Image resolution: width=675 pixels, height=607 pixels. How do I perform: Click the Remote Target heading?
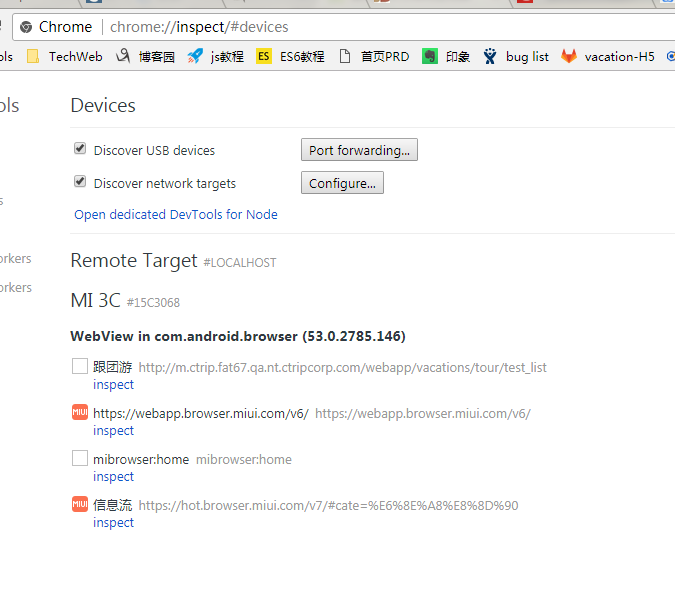pyautogui.click(x=134, y=260)
